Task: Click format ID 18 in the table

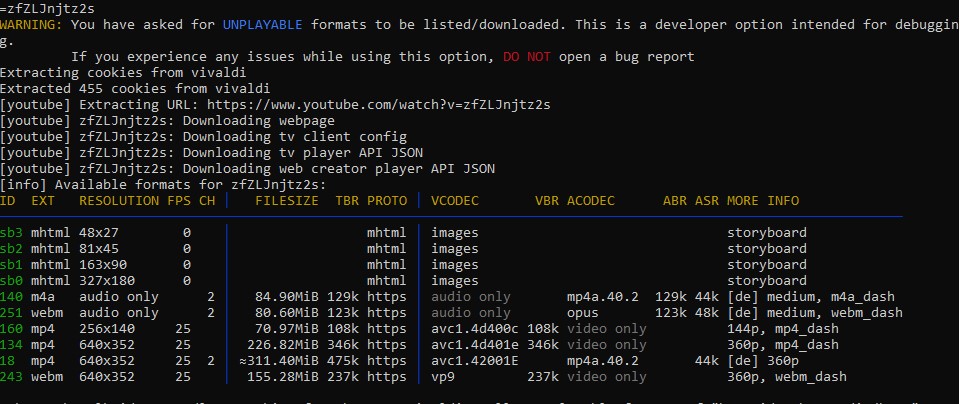Action: (x=7, y=360)
